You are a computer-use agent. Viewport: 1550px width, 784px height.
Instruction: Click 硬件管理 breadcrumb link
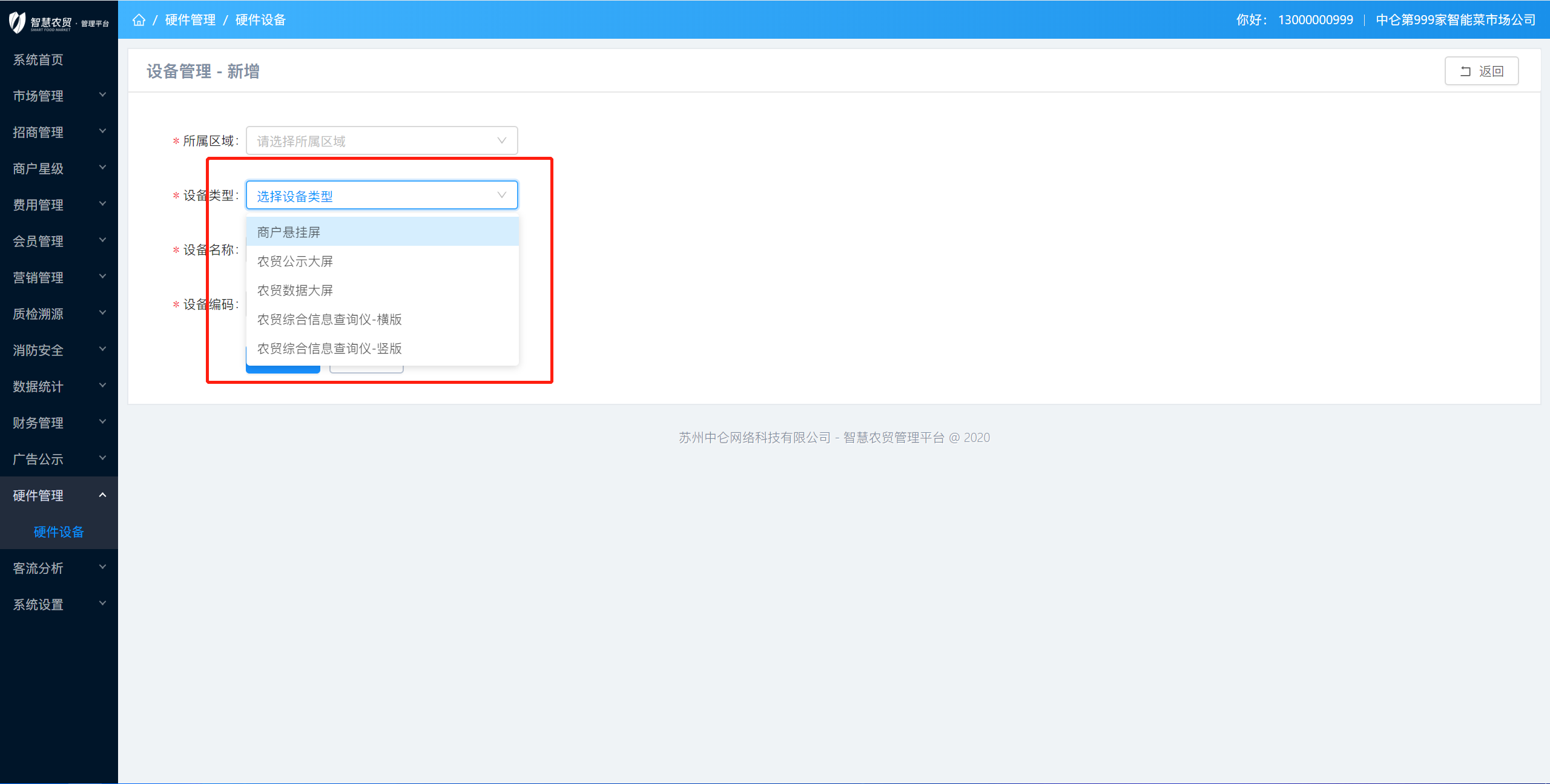pyautogui.click(x=190, y=20)
